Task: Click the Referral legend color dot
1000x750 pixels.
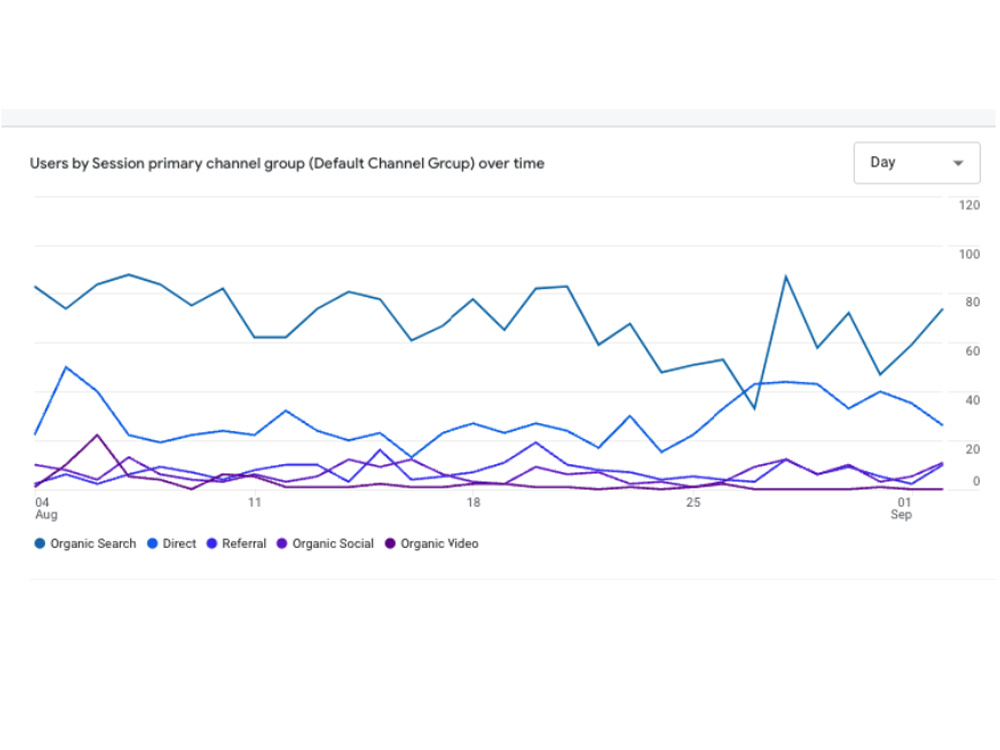Action: (212, 543)
